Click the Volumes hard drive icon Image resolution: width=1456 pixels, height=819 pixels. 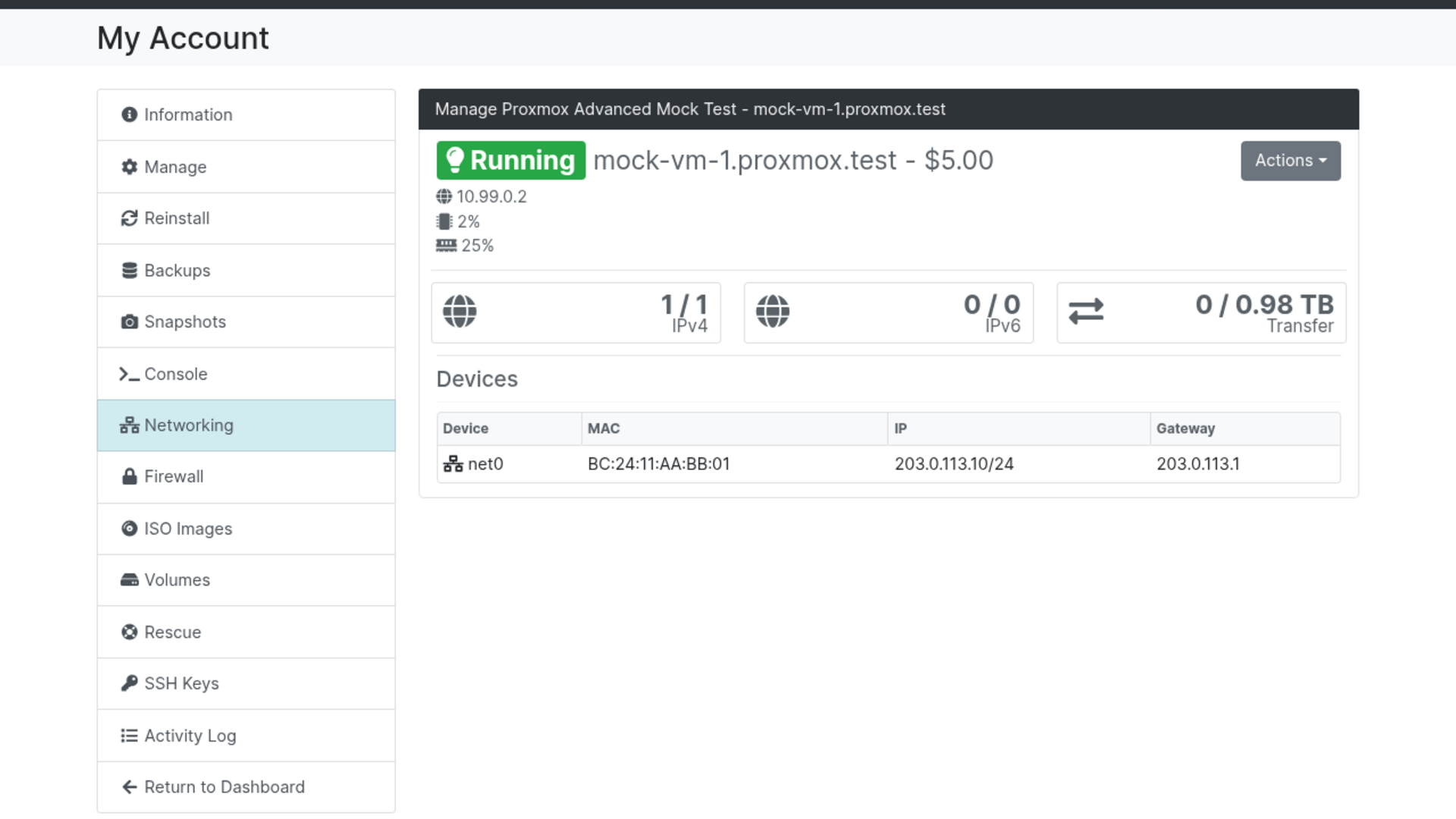pos(130,580)
